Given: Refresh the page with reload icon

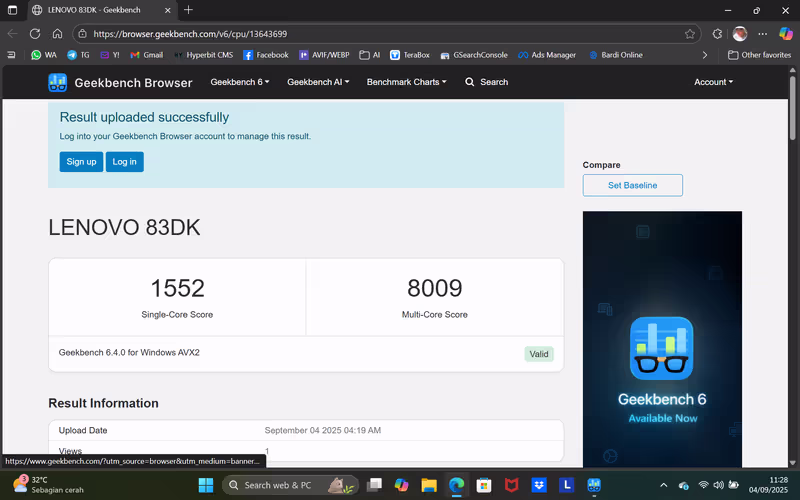Looking at the screenshot, I should coord(35,33).
